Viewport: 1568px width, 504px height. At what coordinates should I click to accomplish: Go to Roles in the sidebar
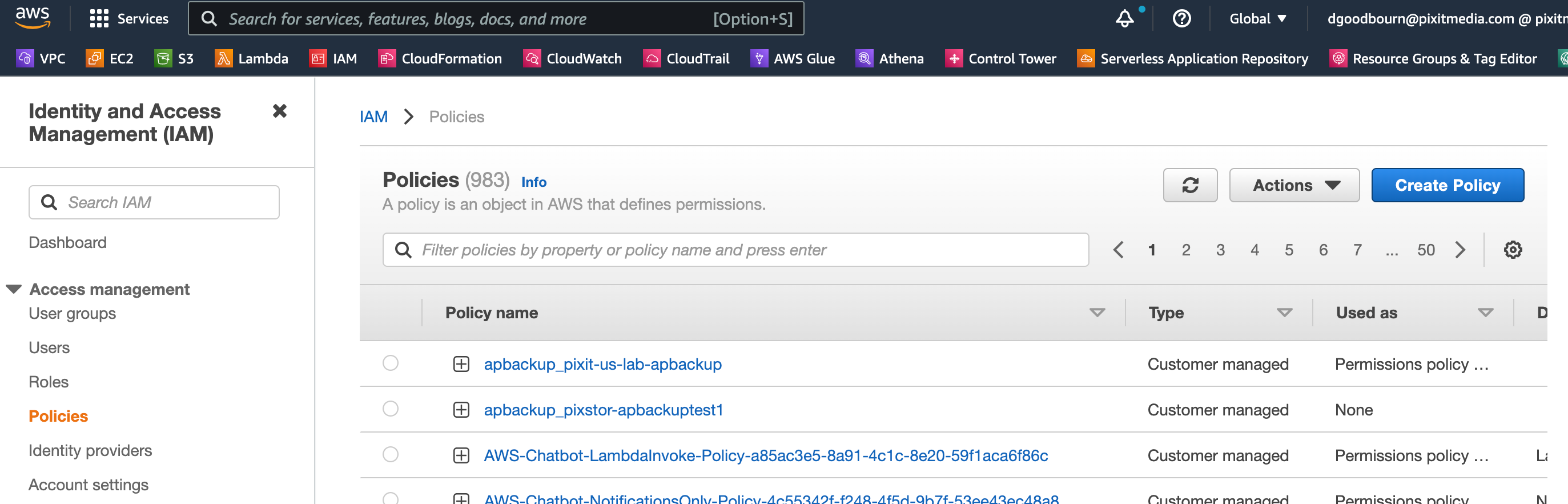click(x=49, y=382)
